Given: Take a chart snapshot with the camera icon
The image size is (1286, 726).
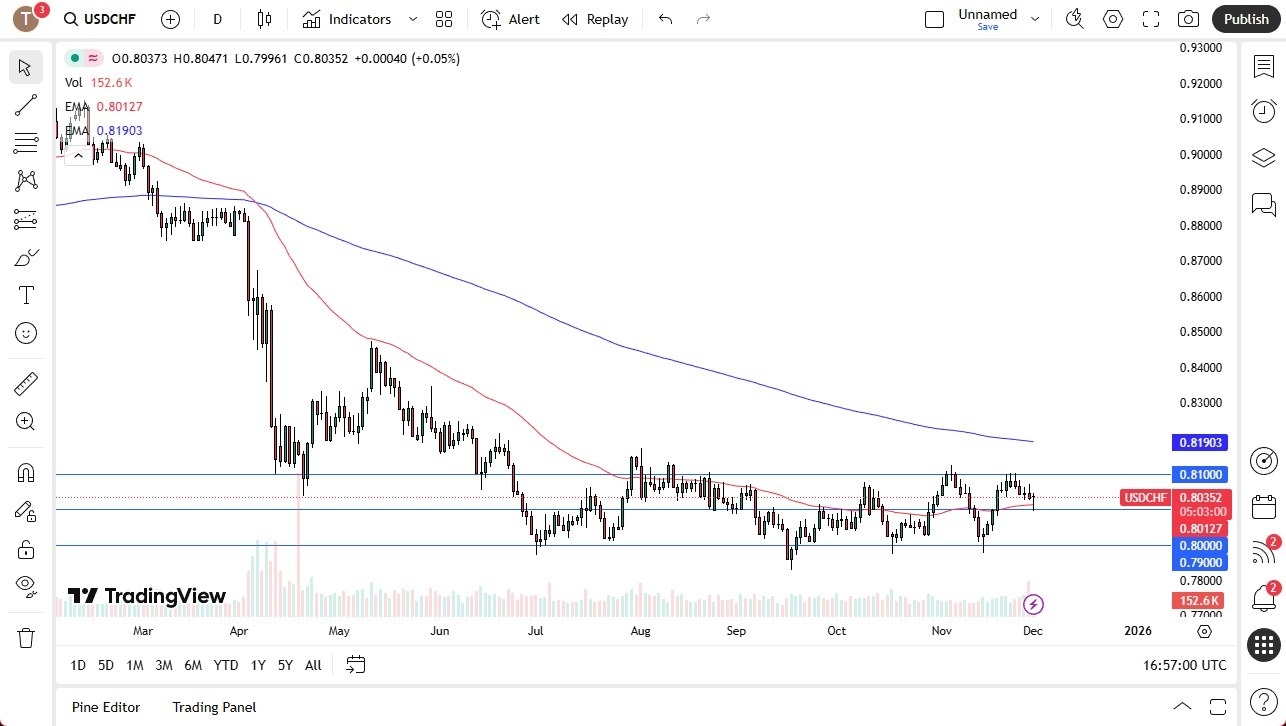Looking at the screenshot, I should tap(1187, 19).
